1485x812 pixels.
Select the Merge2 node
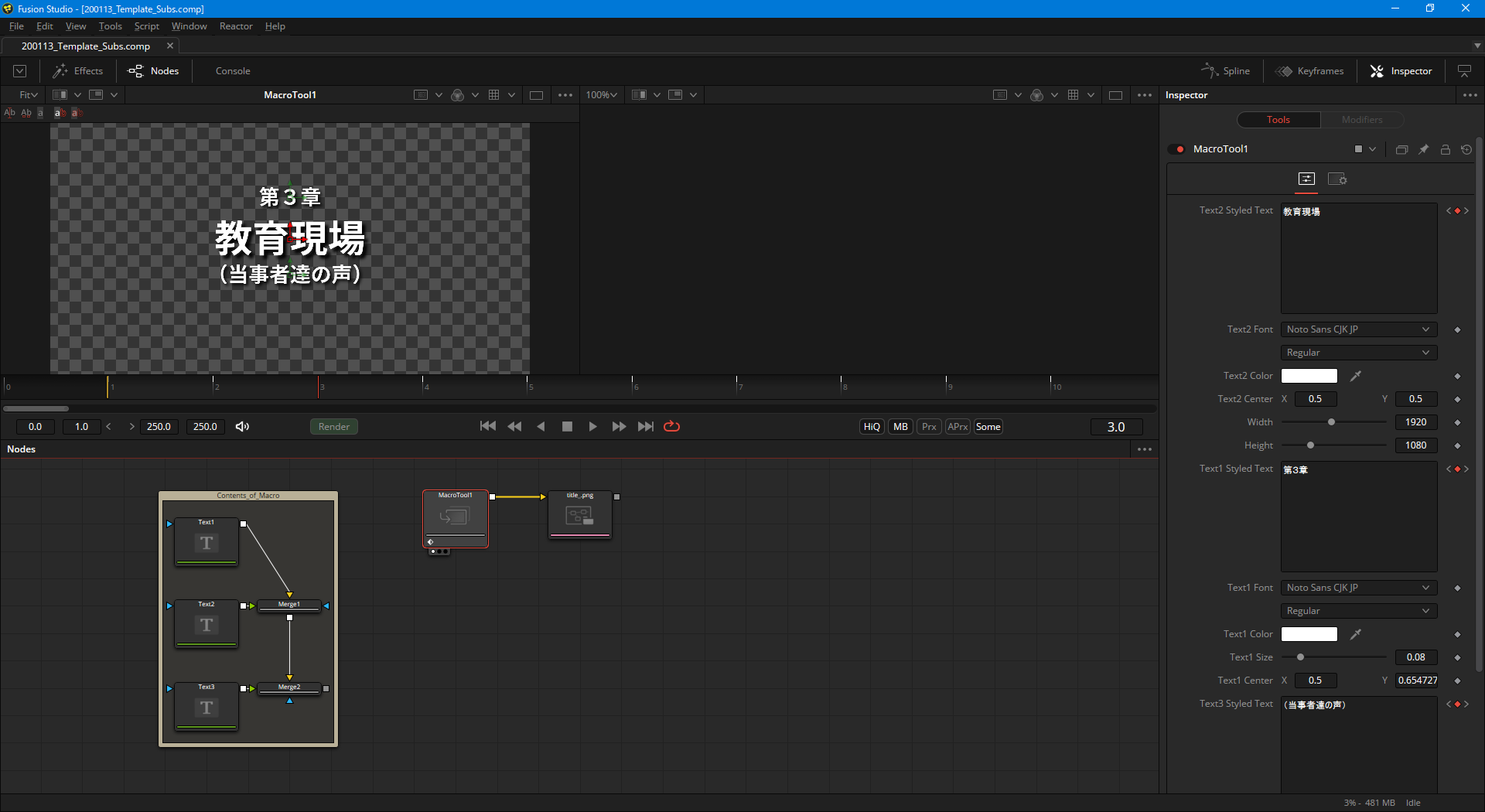[289, 688]
